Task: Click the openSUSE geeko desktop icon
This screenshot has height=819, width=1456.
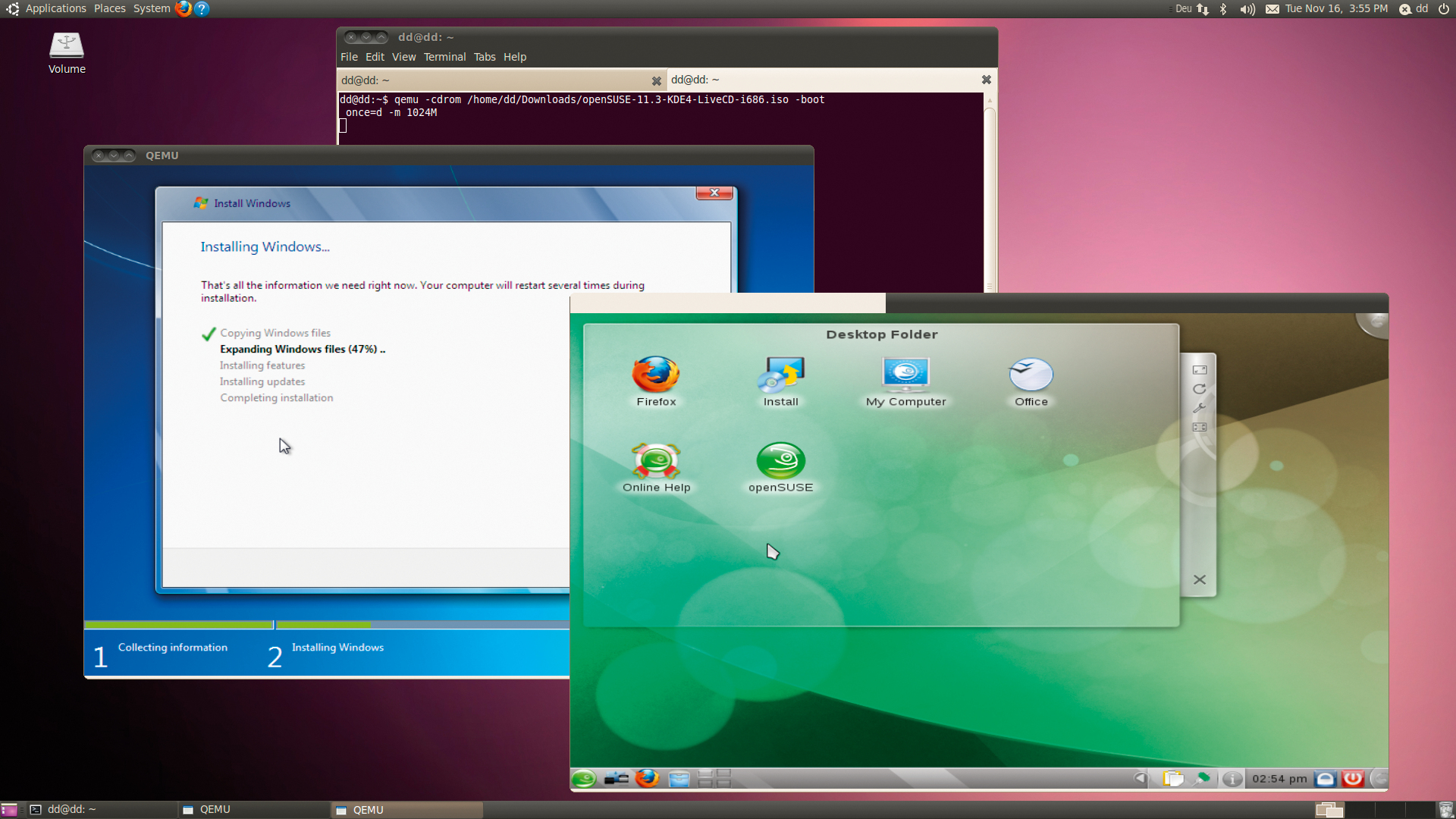Action: tap(780, 461)
